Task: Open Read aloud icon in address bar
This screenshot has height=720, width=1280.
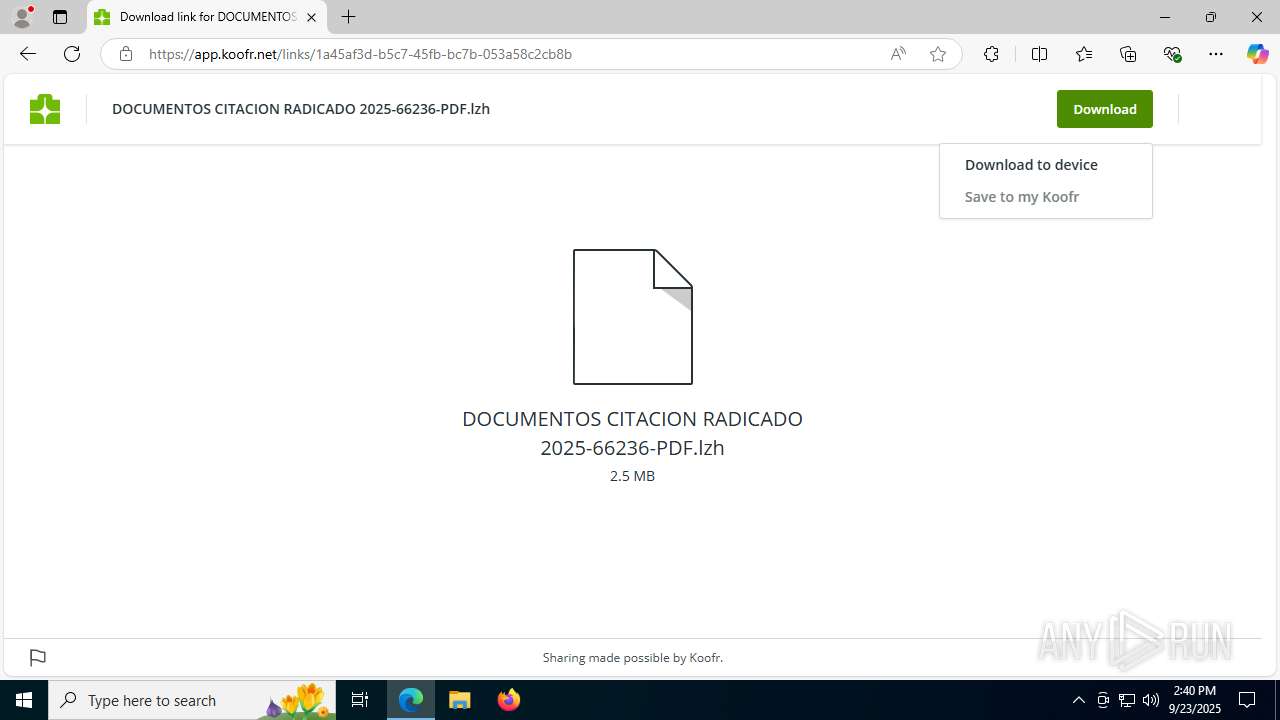Action: [x=898, y=54]
